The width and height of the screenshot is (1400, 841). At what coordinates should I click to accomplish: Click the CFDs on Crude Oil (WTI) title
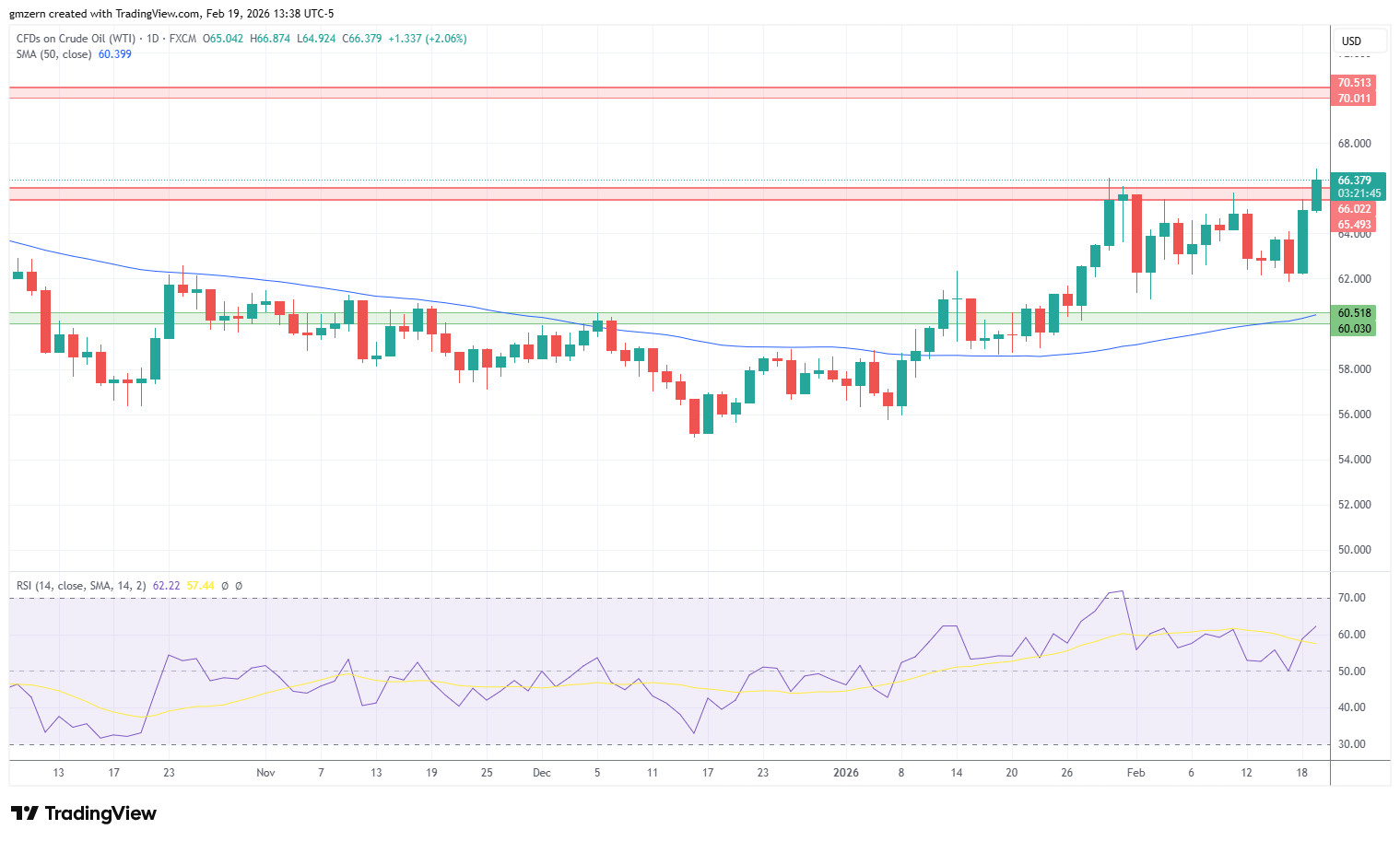click(x=76, y=39)
